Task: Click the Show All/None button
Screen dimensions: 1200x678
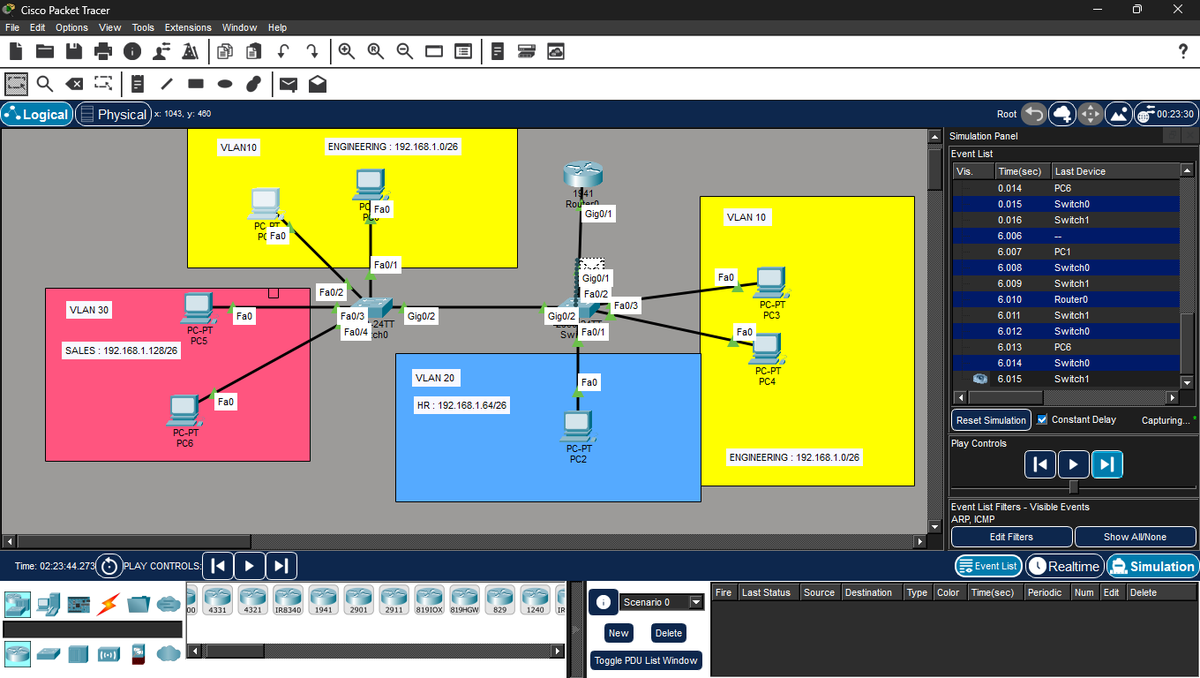Action: coord(1135,537)
